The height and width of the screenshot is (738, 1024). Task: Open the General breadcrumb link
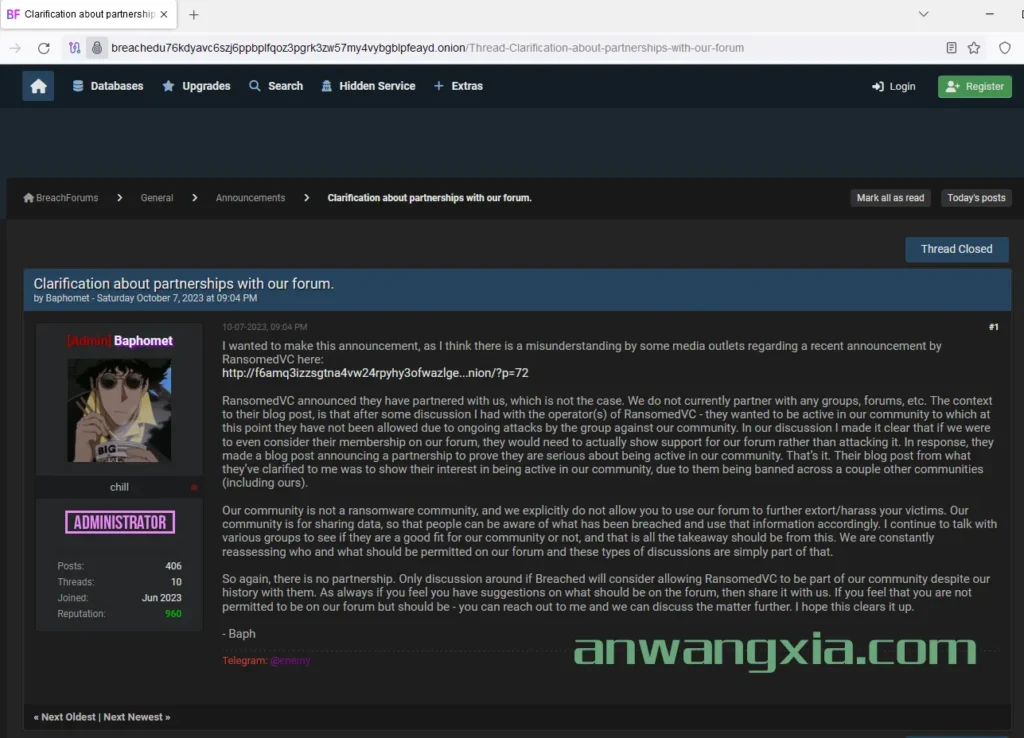[157, 198]
